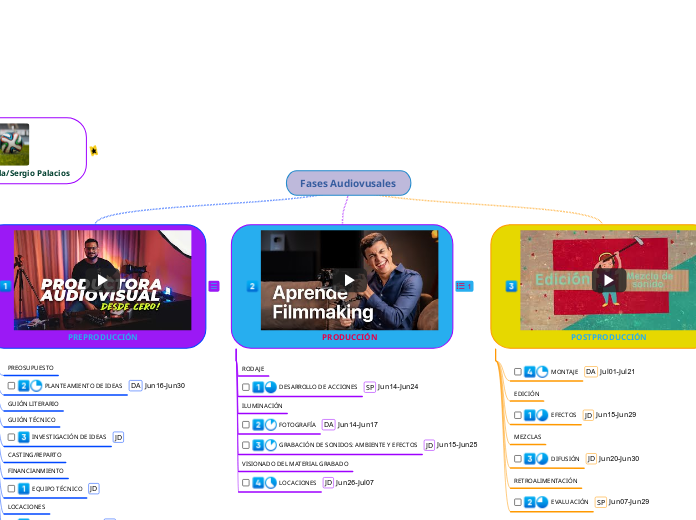The image size is (696, 520).
Task: Check the Planteamiento de Ideas task
Action: [x=12, y=385]
